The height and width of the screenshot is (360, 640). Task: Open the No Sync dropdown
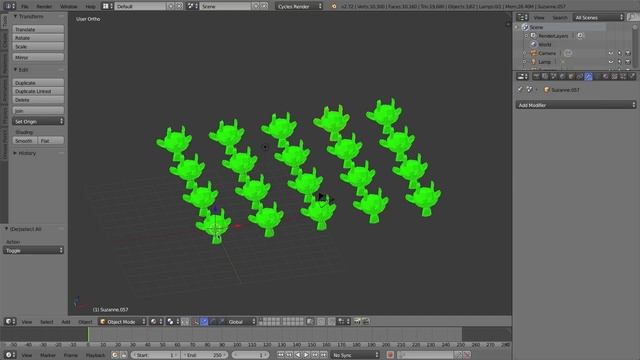point(356,355)
